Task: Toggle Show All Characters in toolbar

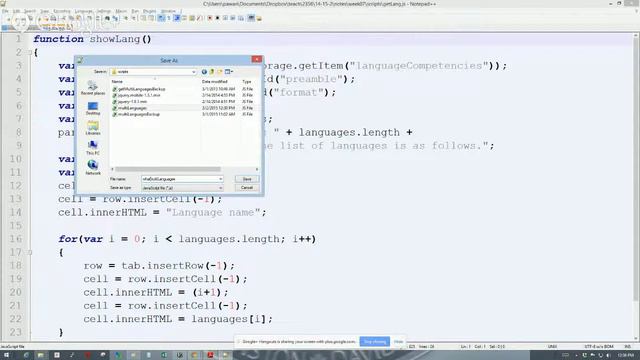Action: pyautogui.click(x=169, y=18)
